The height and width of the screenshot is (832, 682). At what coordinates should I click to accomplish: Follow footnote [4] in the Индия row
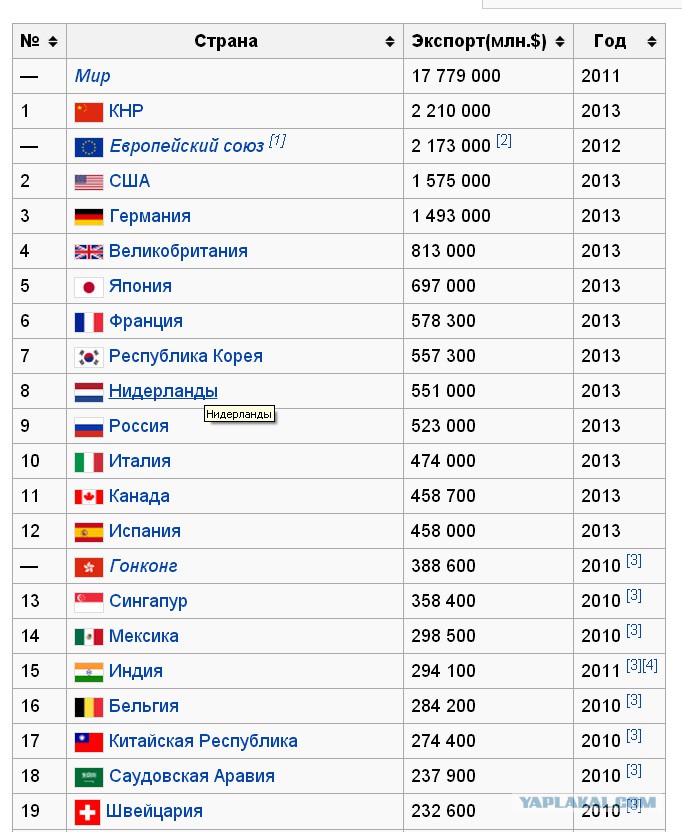(x=650, y=665)
